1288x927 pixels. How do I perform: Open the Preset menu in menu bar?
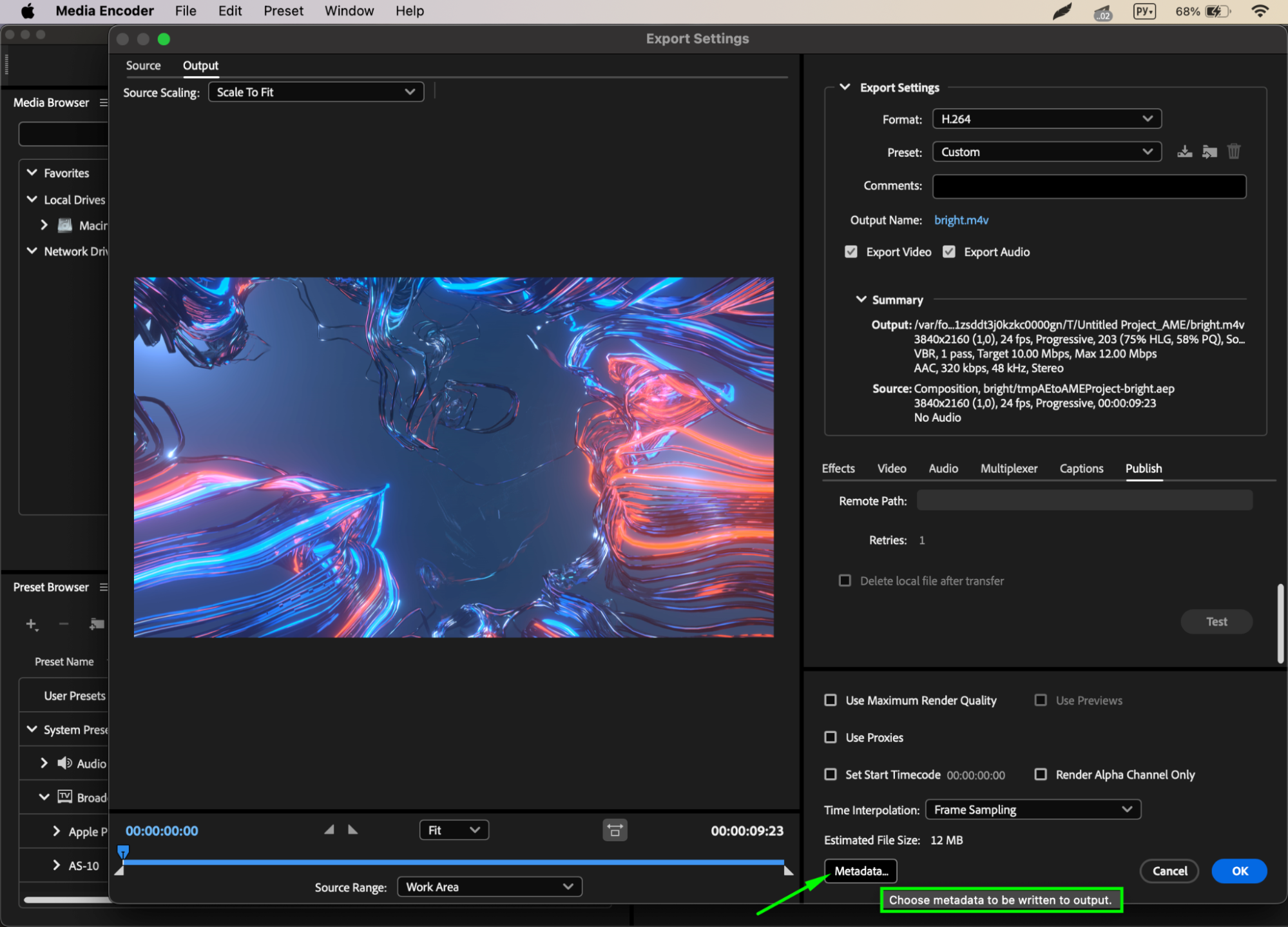pos(283,11)
